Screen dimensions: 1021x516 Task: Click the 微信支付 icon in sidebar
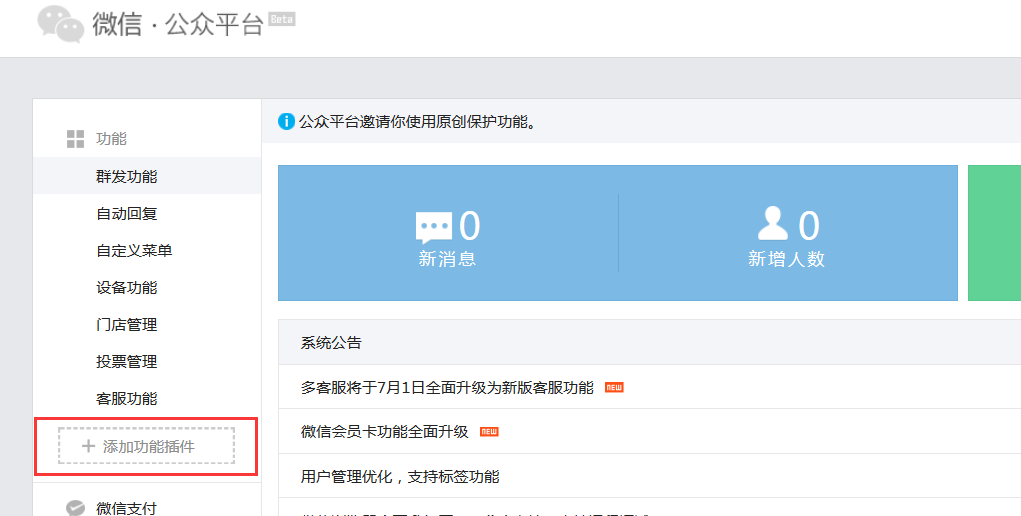75,508
